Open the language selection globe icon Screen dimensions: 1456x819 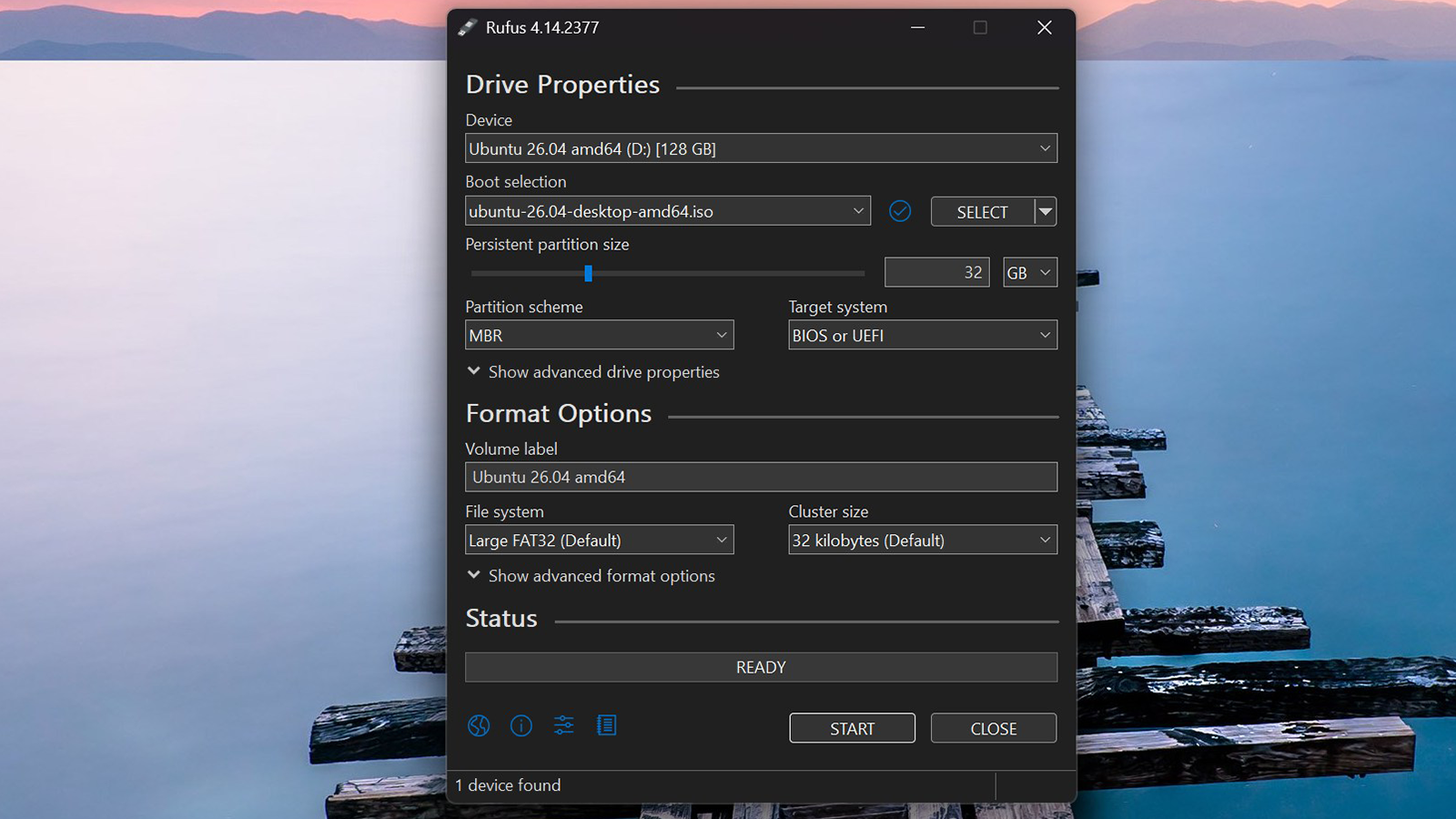[x=479, y=725]
